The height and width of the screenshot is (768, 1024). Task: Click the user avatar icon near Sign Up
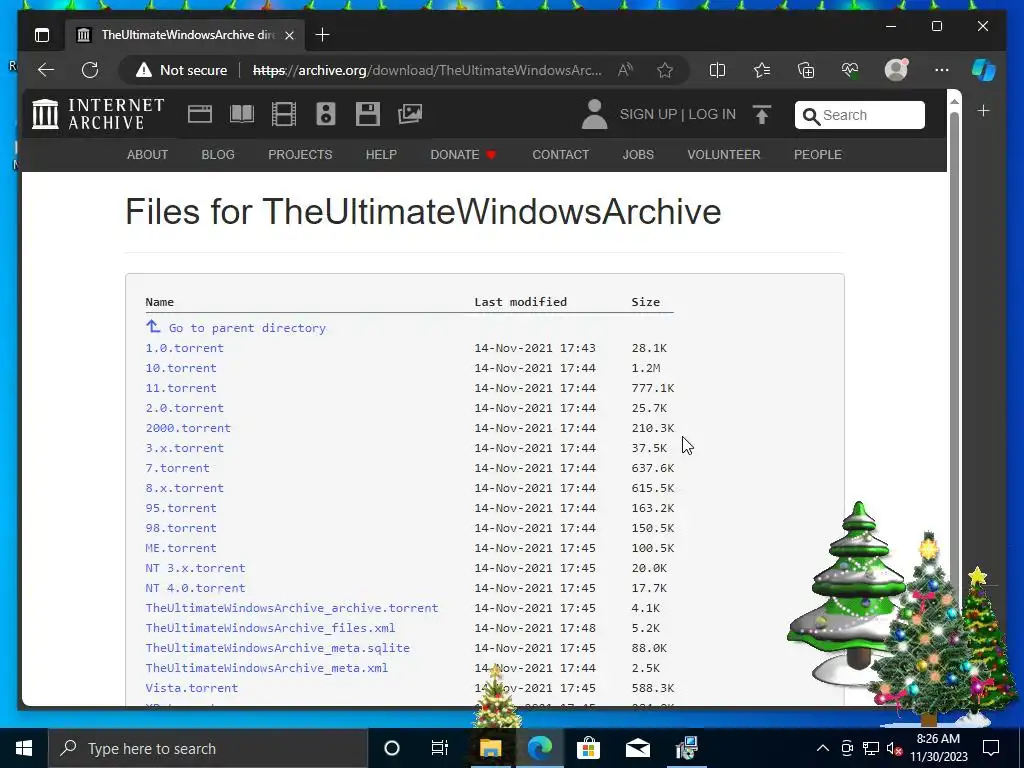pos(594,114)
